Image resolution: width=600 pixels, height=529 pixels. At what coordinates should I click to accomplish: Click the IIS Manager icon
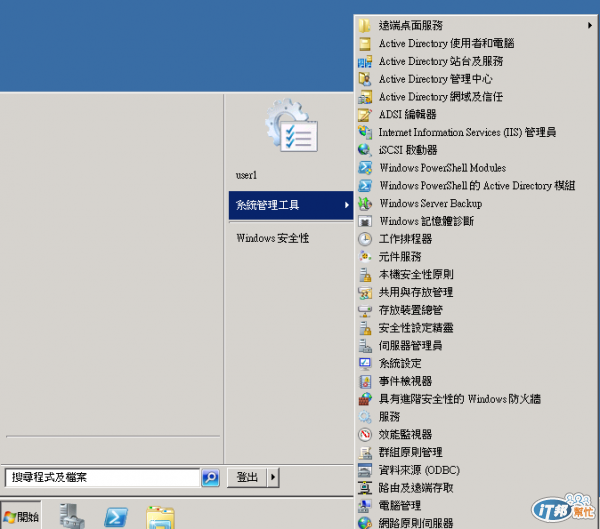click(x=365, y=132)
